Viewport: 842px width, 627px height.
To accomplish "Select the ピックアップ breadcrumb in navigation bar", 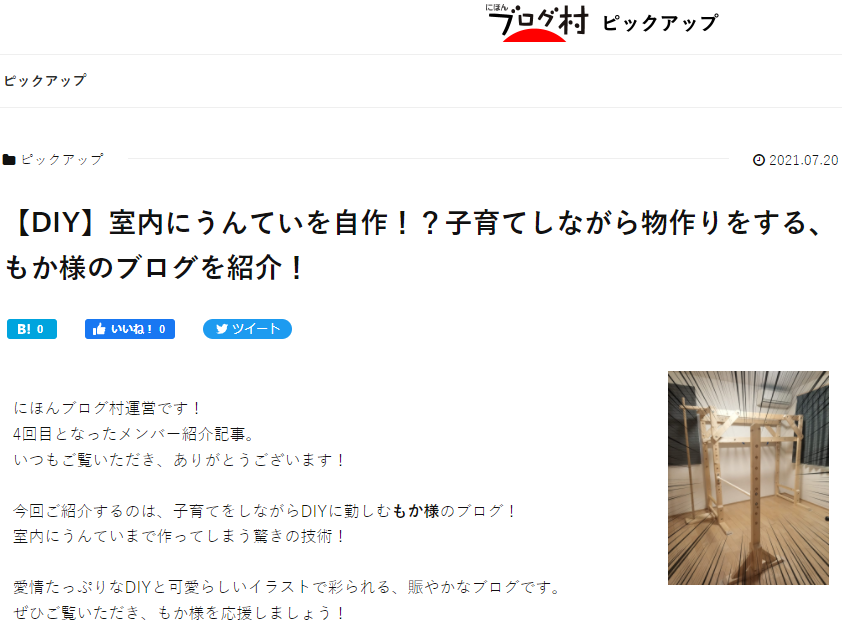I will click(x=45, y=81).
